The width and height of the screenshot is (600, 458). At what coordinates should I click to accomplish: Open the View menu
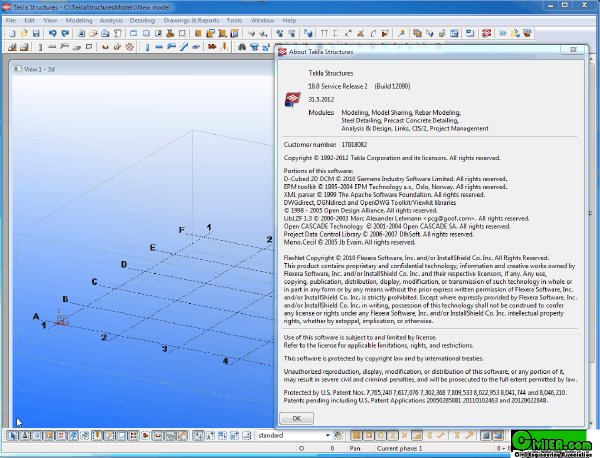click(50, 20)
